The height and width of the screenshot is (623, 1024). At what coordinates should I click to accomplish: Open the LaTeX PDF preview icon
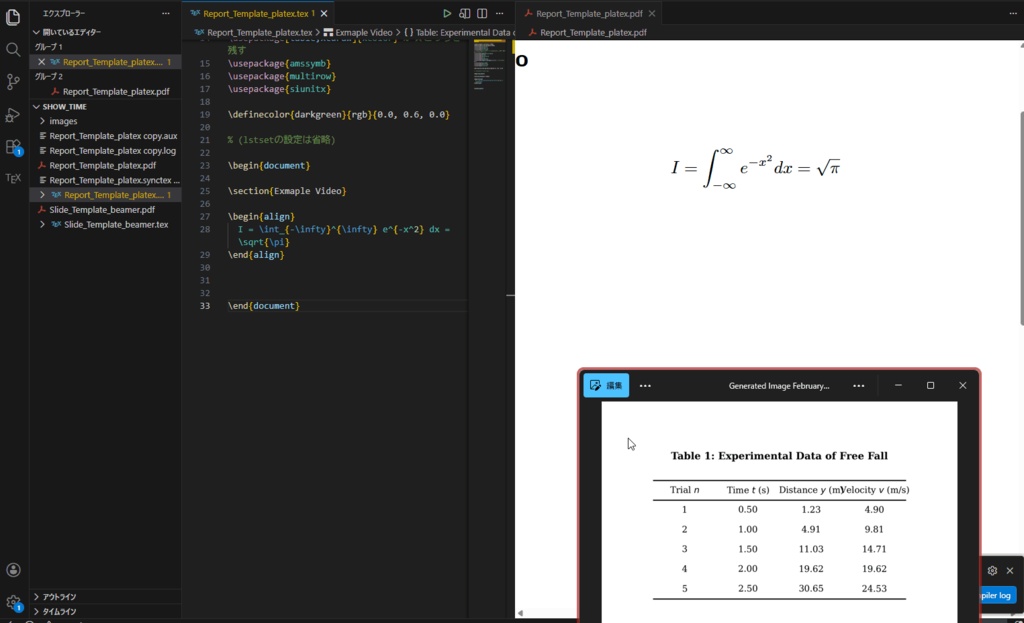(464, 13)
